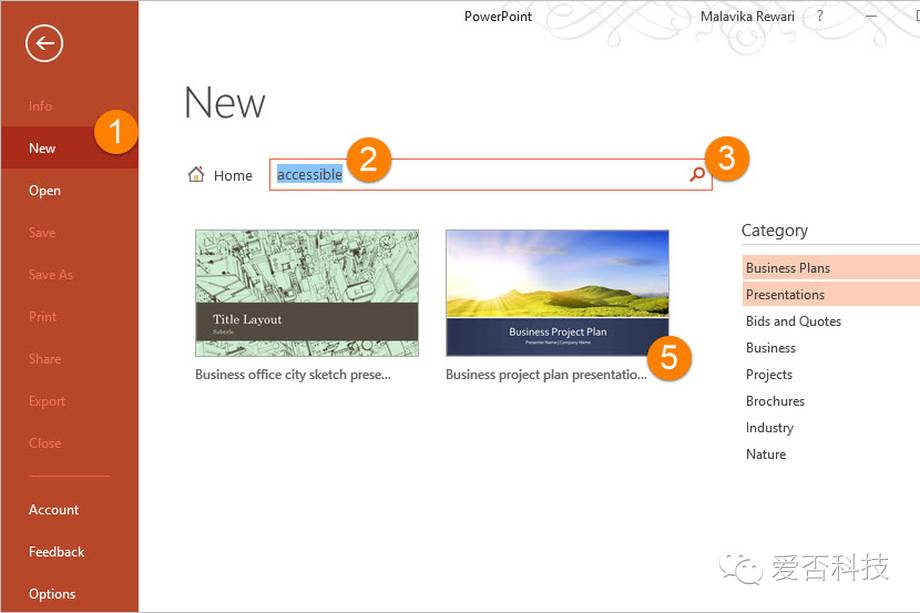Viewport: 920px width, 613px height.
Task: Click the search magnifier icon
Action: click(x=697, y=174)
